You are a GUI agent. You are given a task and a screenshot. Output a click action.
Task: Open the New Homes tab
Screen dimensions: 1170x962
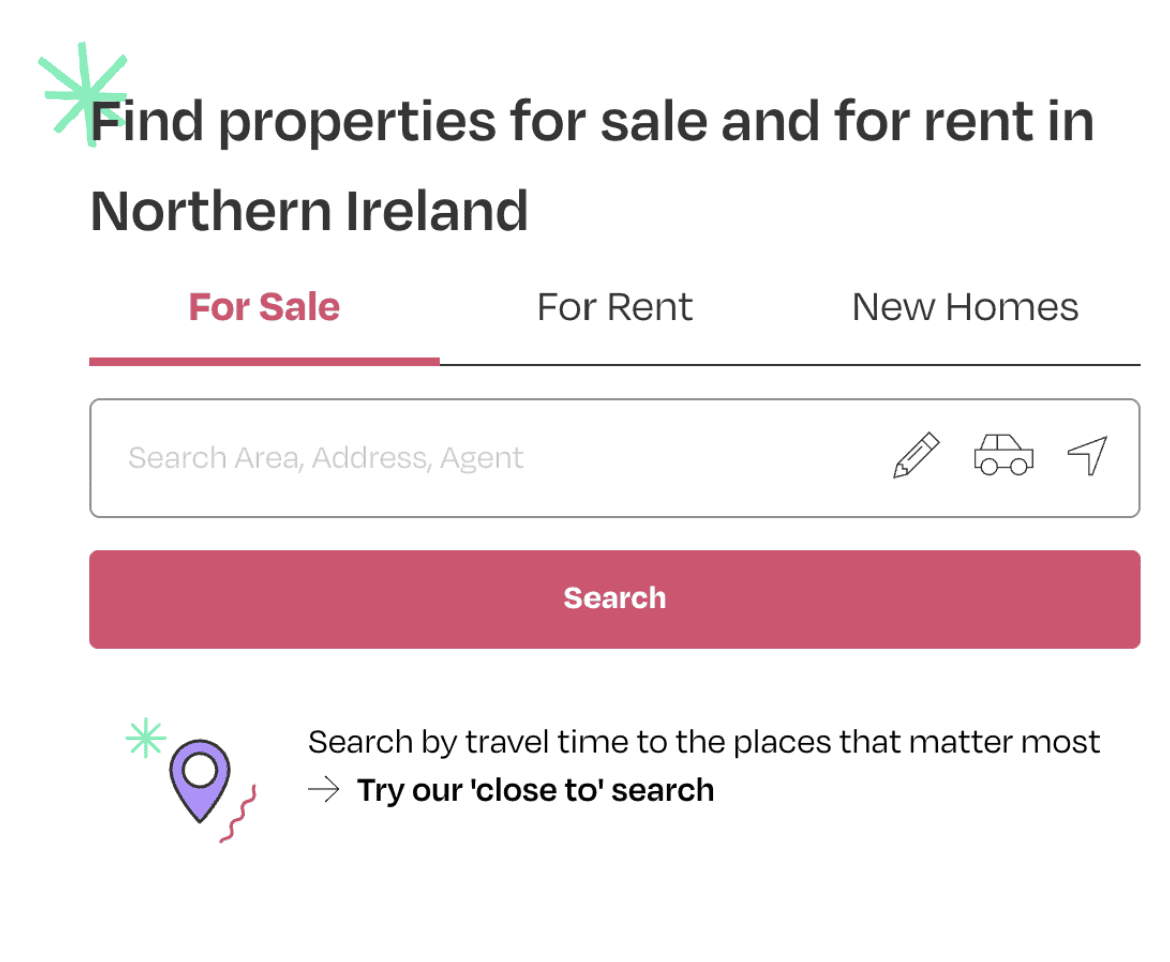[965, 307]
